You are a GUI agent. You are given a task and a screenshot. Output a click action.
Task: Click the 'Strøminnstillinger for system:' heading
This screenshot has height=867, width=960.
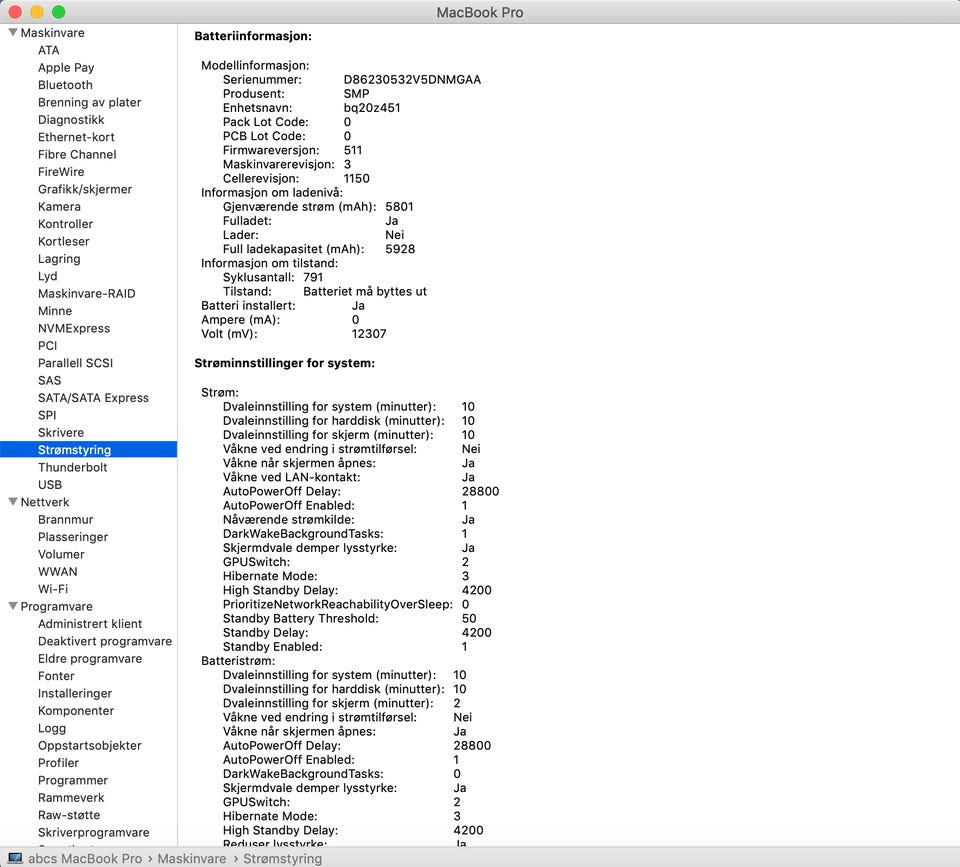tap(285, 363)
